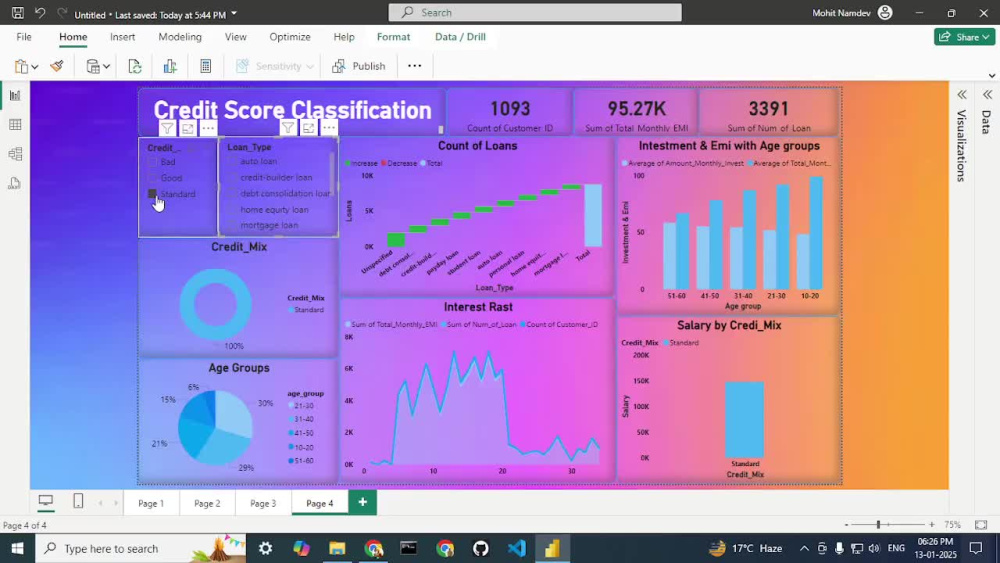This screenshot has width=1000, height=563.
Task: Expand the Paste dropdown arrow
Action: pos(34,66)
